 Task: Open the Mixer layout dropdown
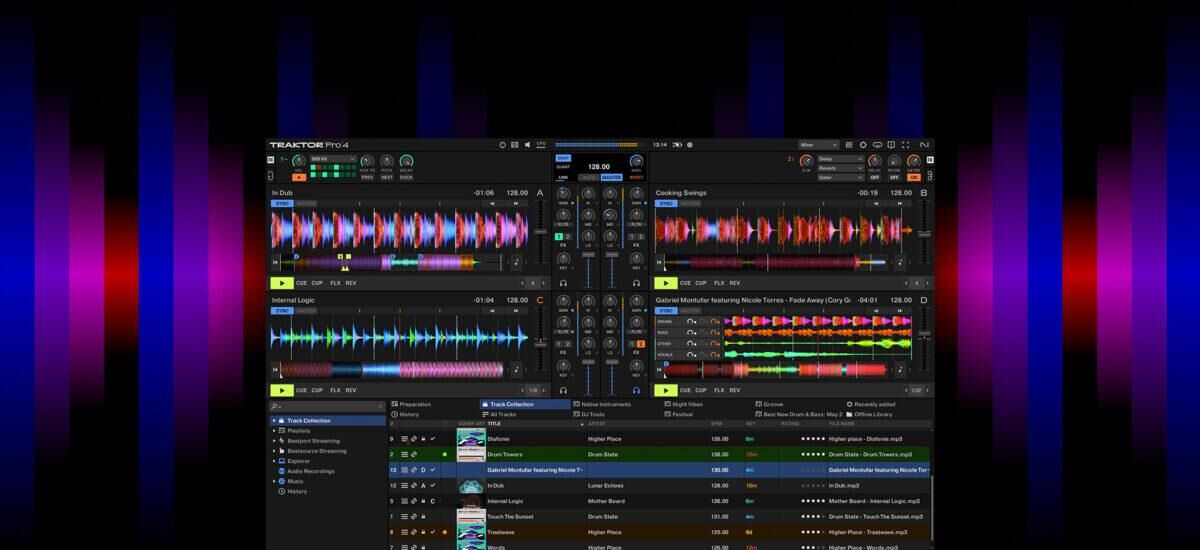pos(818,145)
